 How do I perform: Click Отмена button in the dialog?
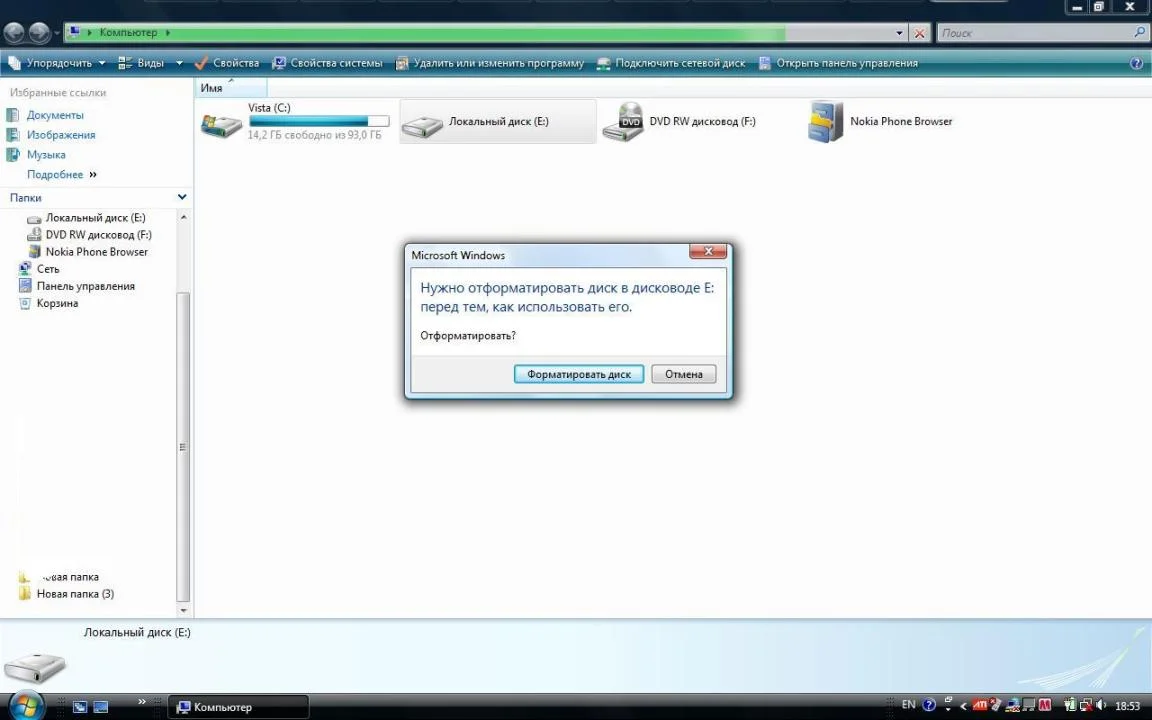(683, 374)
